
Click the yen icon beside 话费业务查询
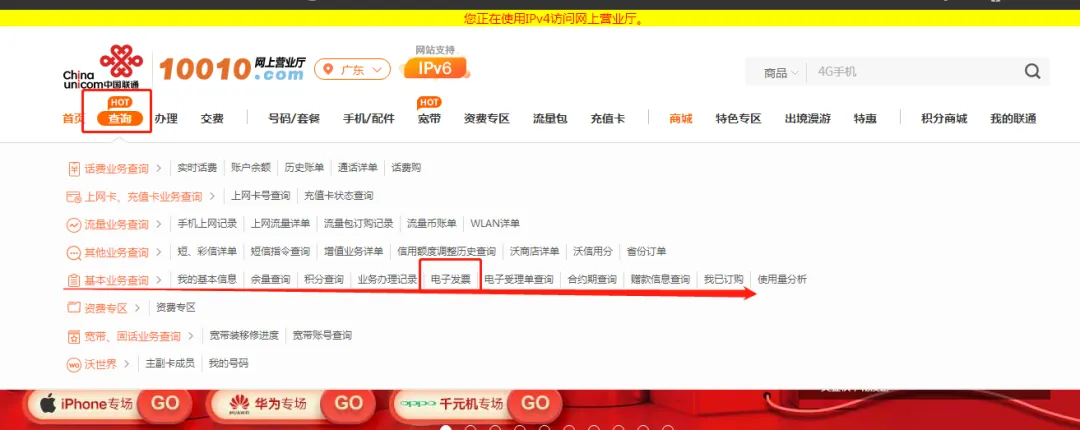(74, 168)
